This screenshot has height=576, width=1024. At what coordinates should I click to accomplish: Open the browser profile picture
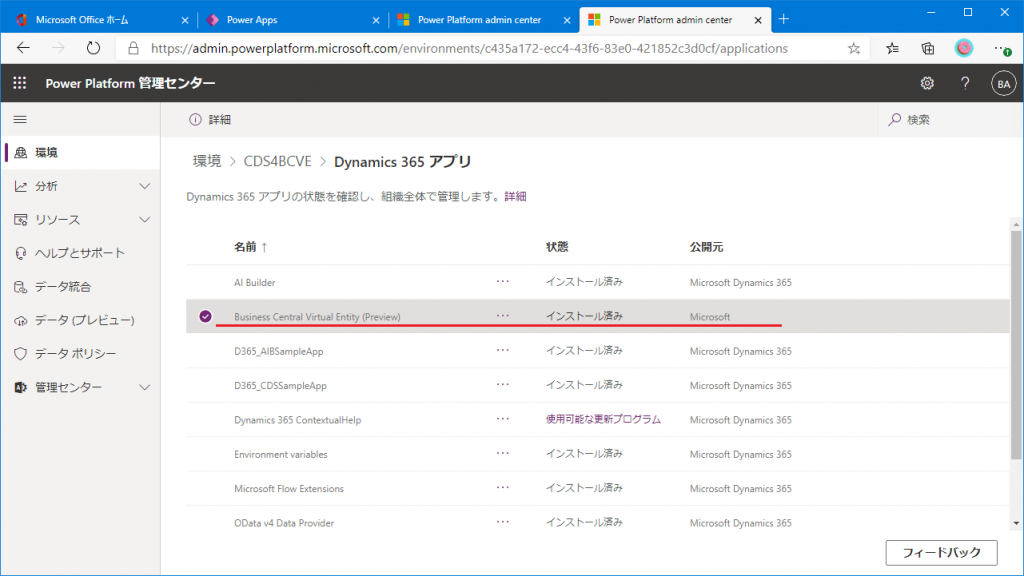click(x=963, y=48)
